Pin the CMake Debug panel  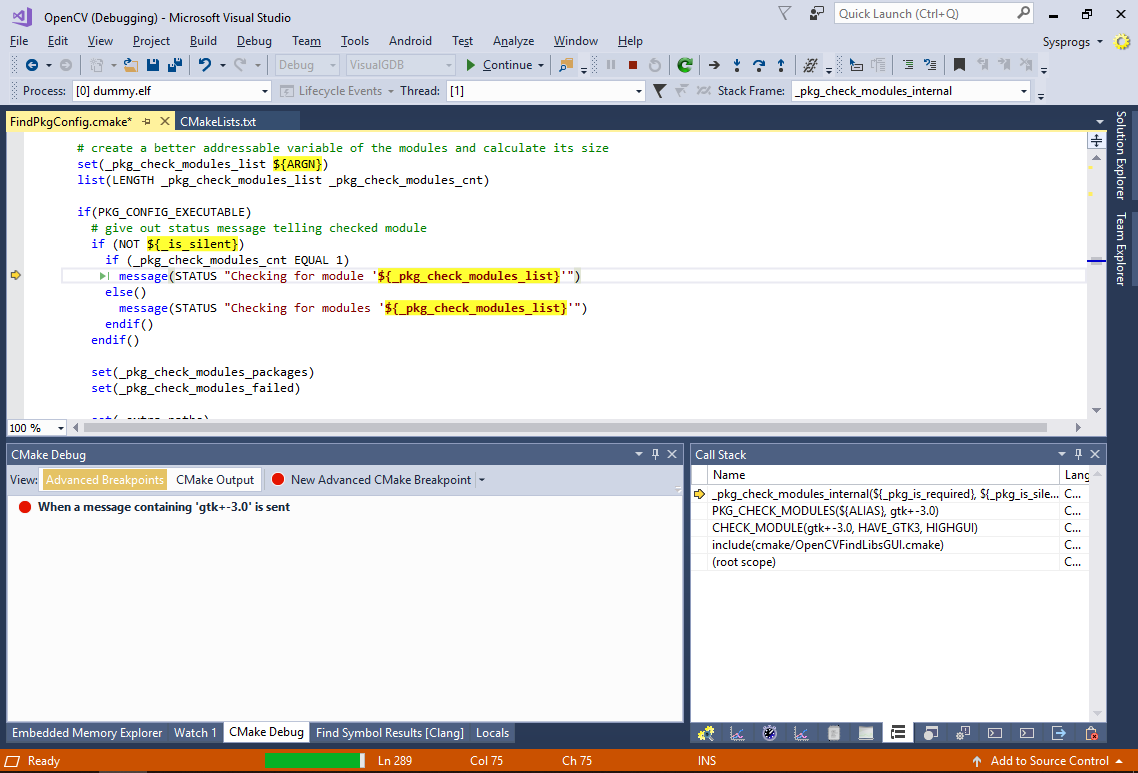(655, 454)
